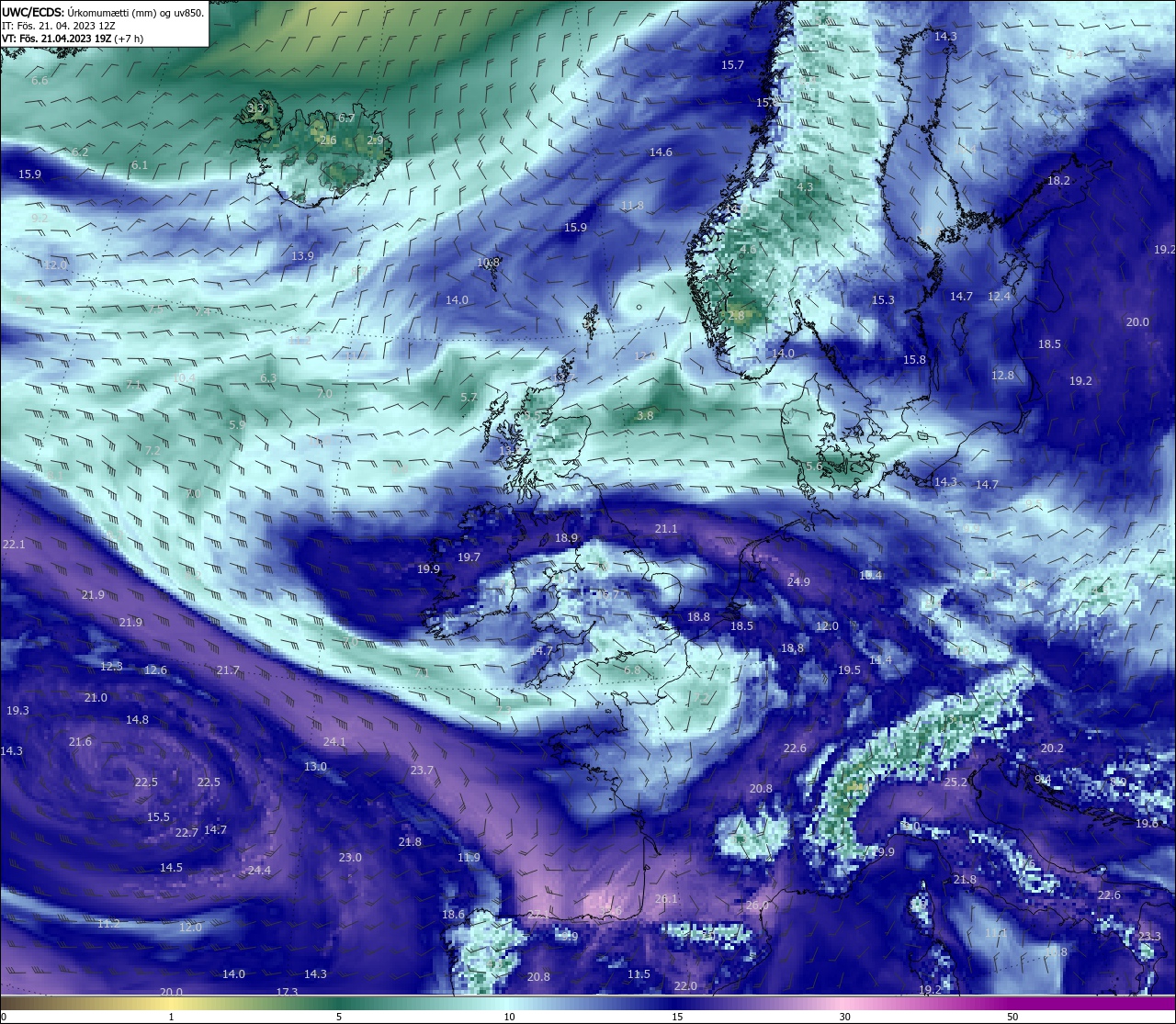Click the 17.3 value at bottom
Screen dimensions: 1176x1024
pyautogui.click(x=287, y=993)
